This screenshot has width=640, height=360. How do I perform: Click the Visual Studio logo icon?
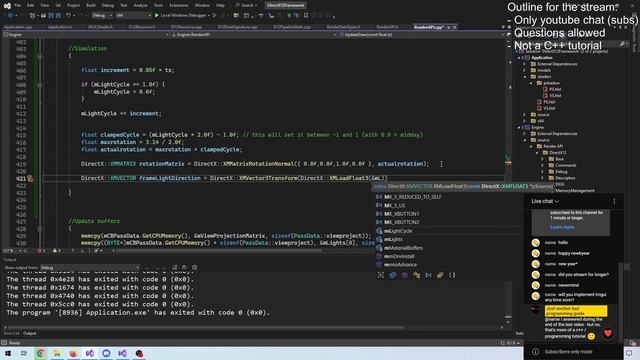tap(7, 6)
